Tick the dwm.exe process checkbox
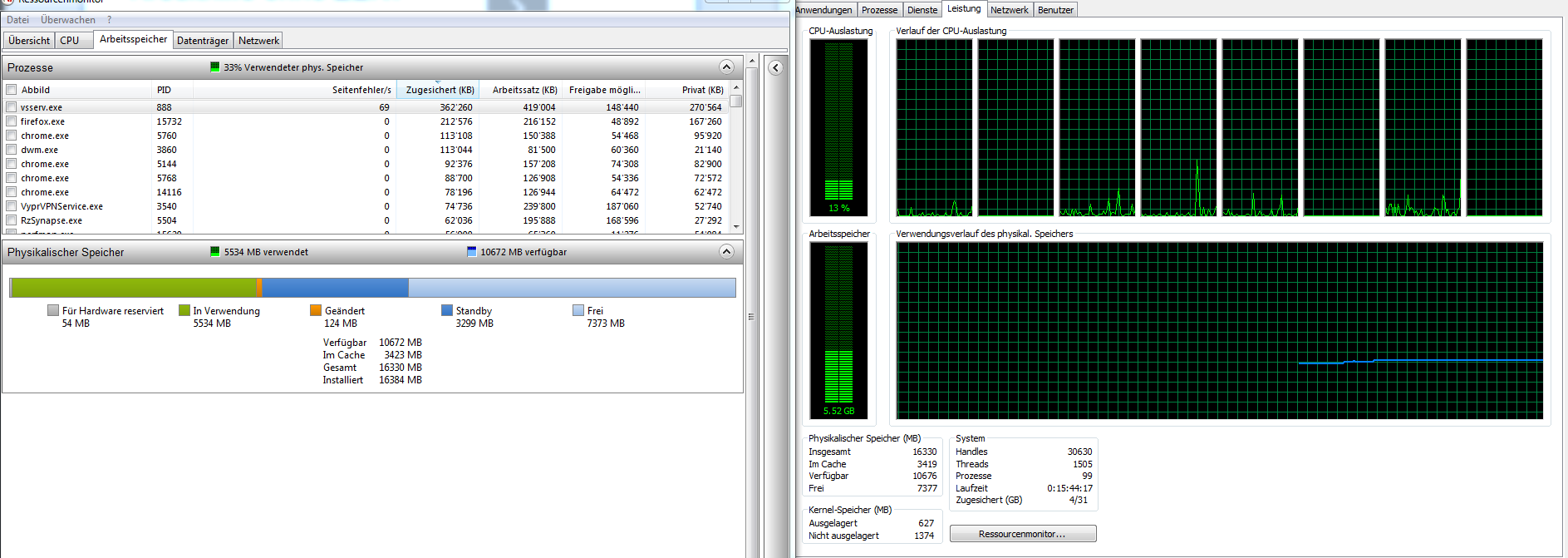This screenshot has width=1568, height=558. coord(12,150)
